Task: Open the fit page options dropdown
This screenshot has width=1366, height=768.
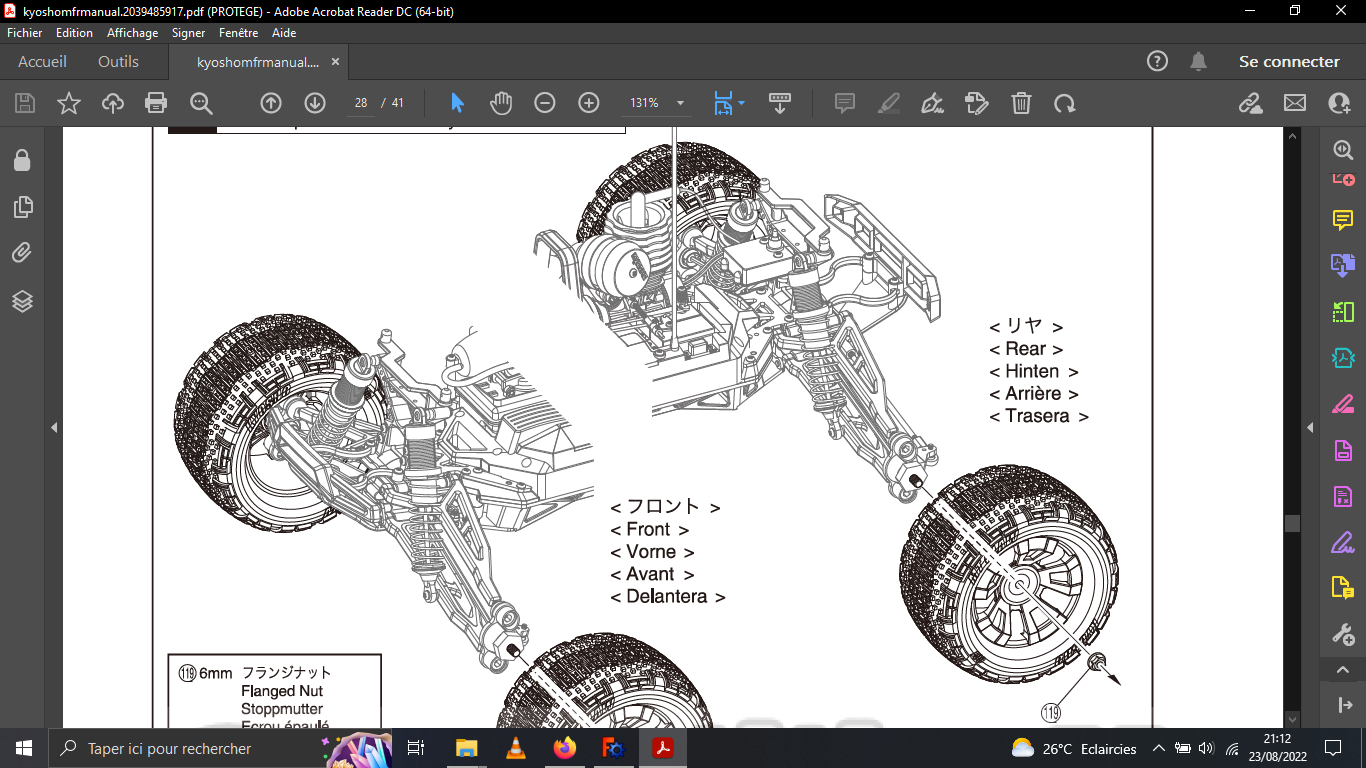Action: [x=741, y=103]
